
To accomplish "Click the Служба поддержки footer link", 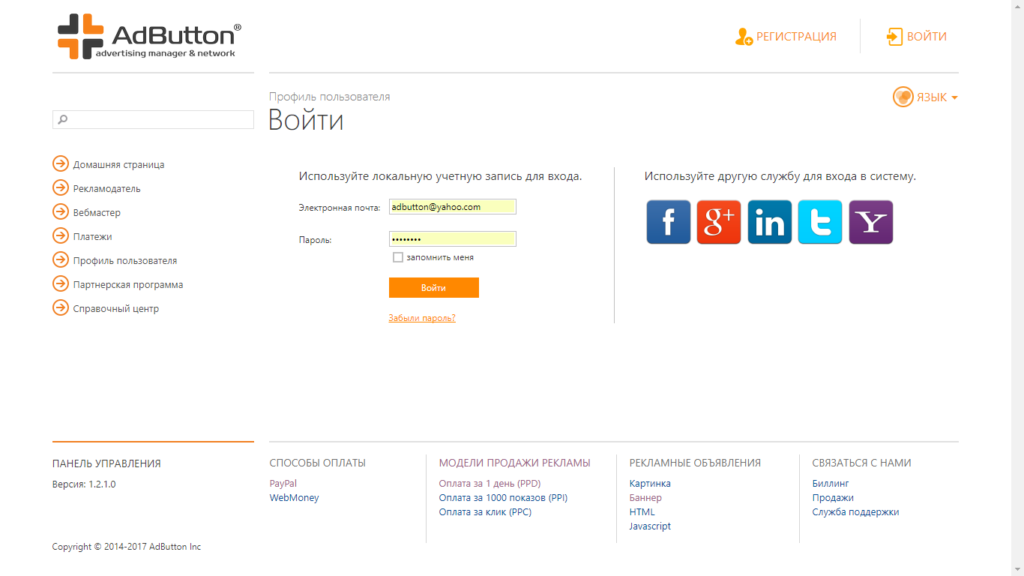I will (855, 512).
